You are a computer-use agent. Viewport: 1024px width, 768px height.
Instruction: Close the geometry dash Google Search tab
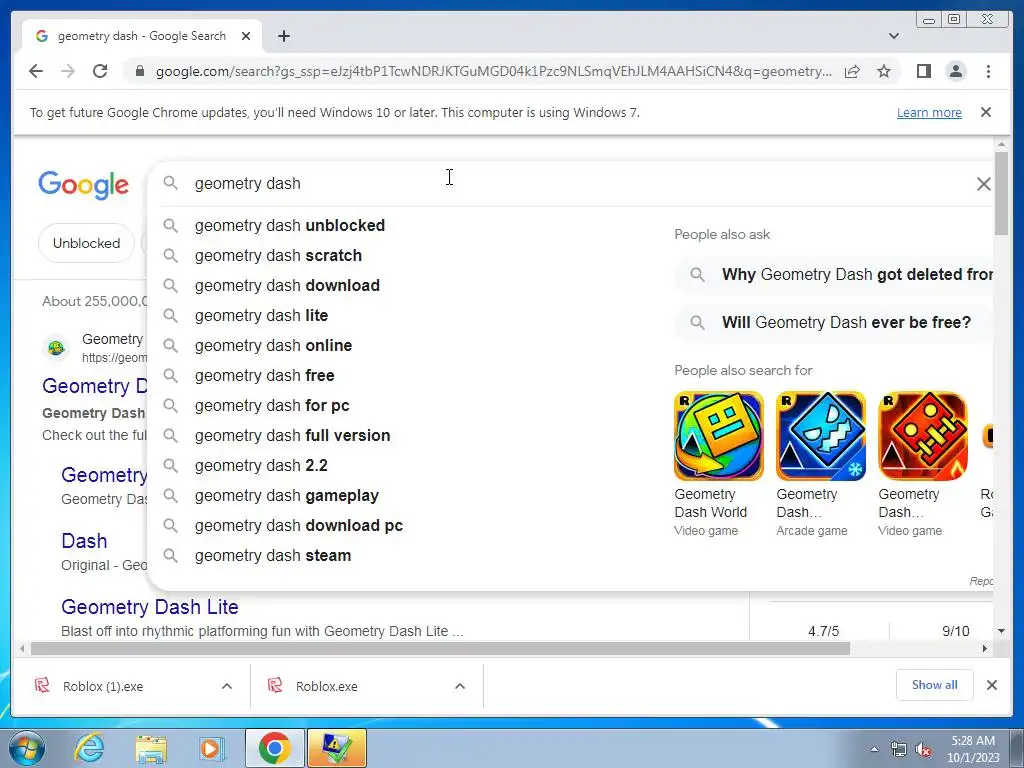(x=246, y=36)
